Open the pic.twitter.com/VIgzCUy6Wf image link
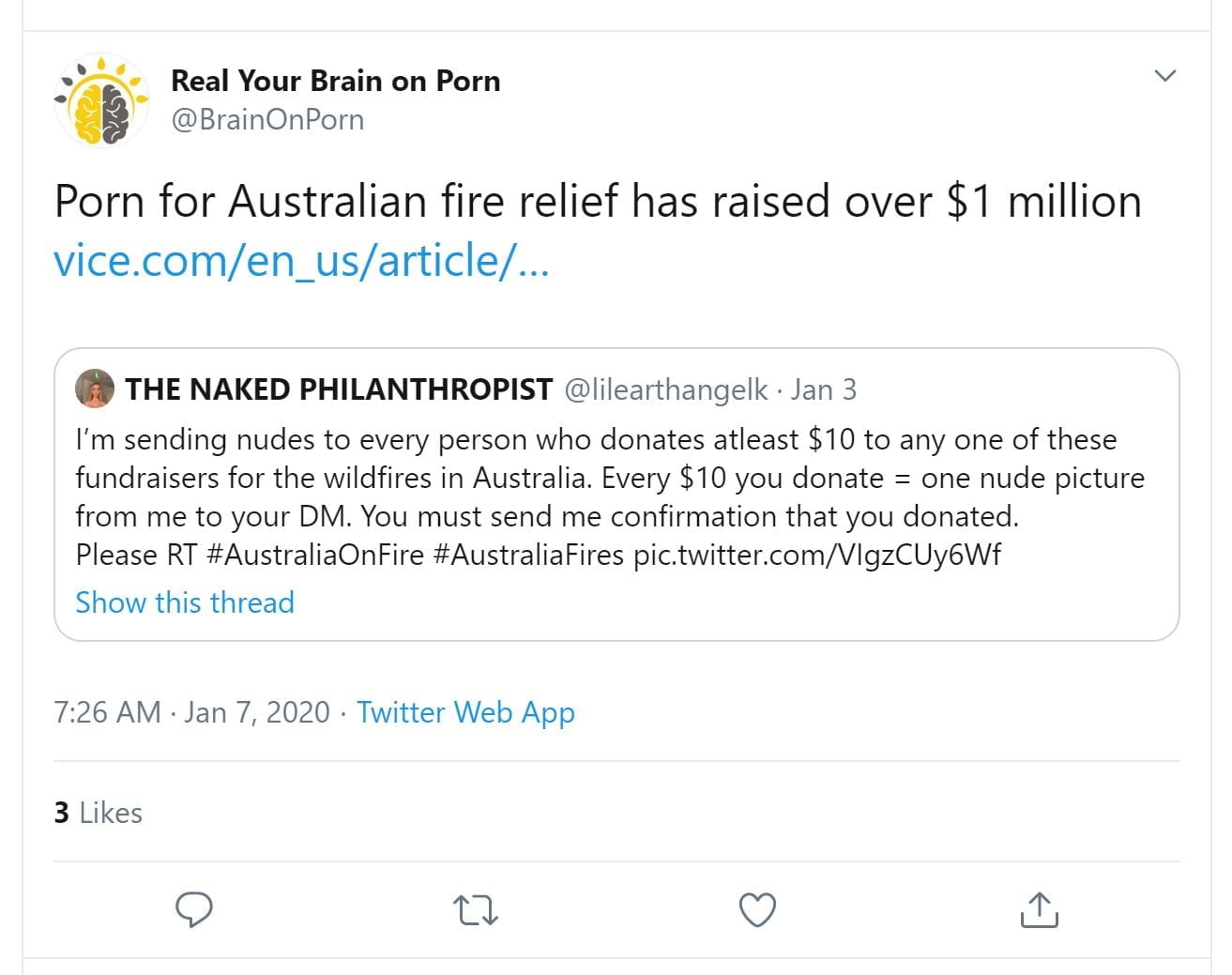Image resolution: width=1232 pixels, height=975 pixels. click(817, 555)
